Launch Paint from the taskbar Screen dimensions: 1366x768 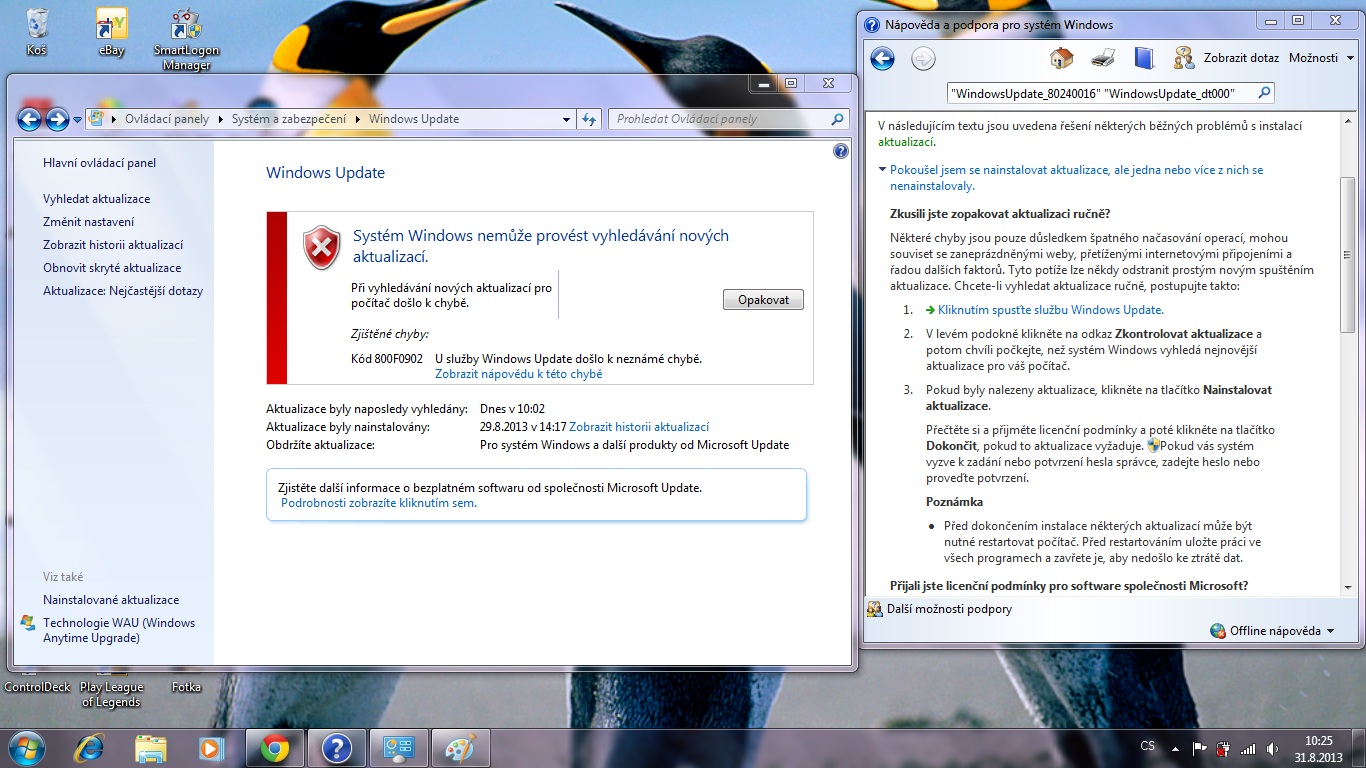[x=460, y=747]
